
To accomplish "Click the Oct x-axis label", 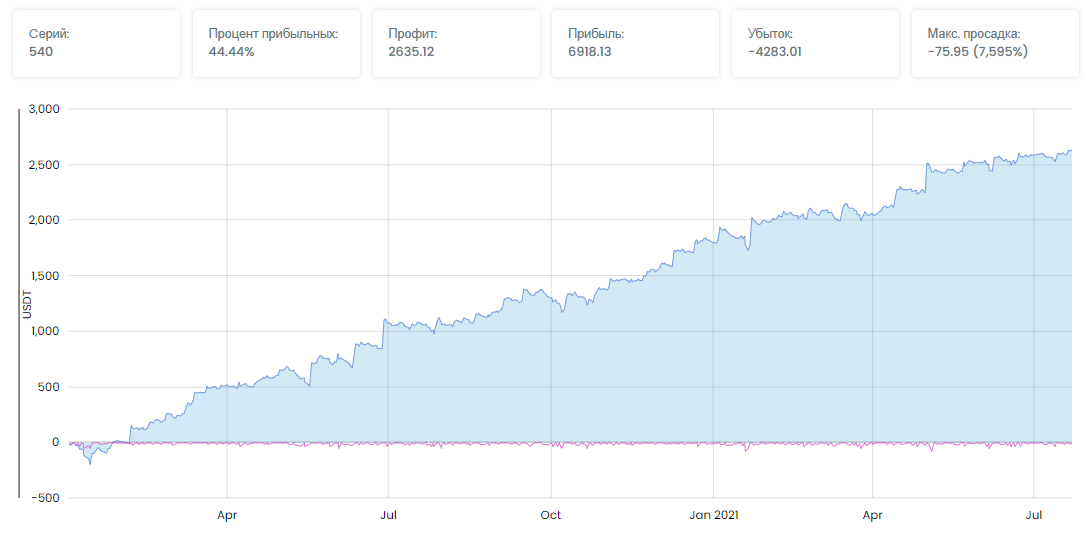I will pyautogui.click(x=551, y=516).
